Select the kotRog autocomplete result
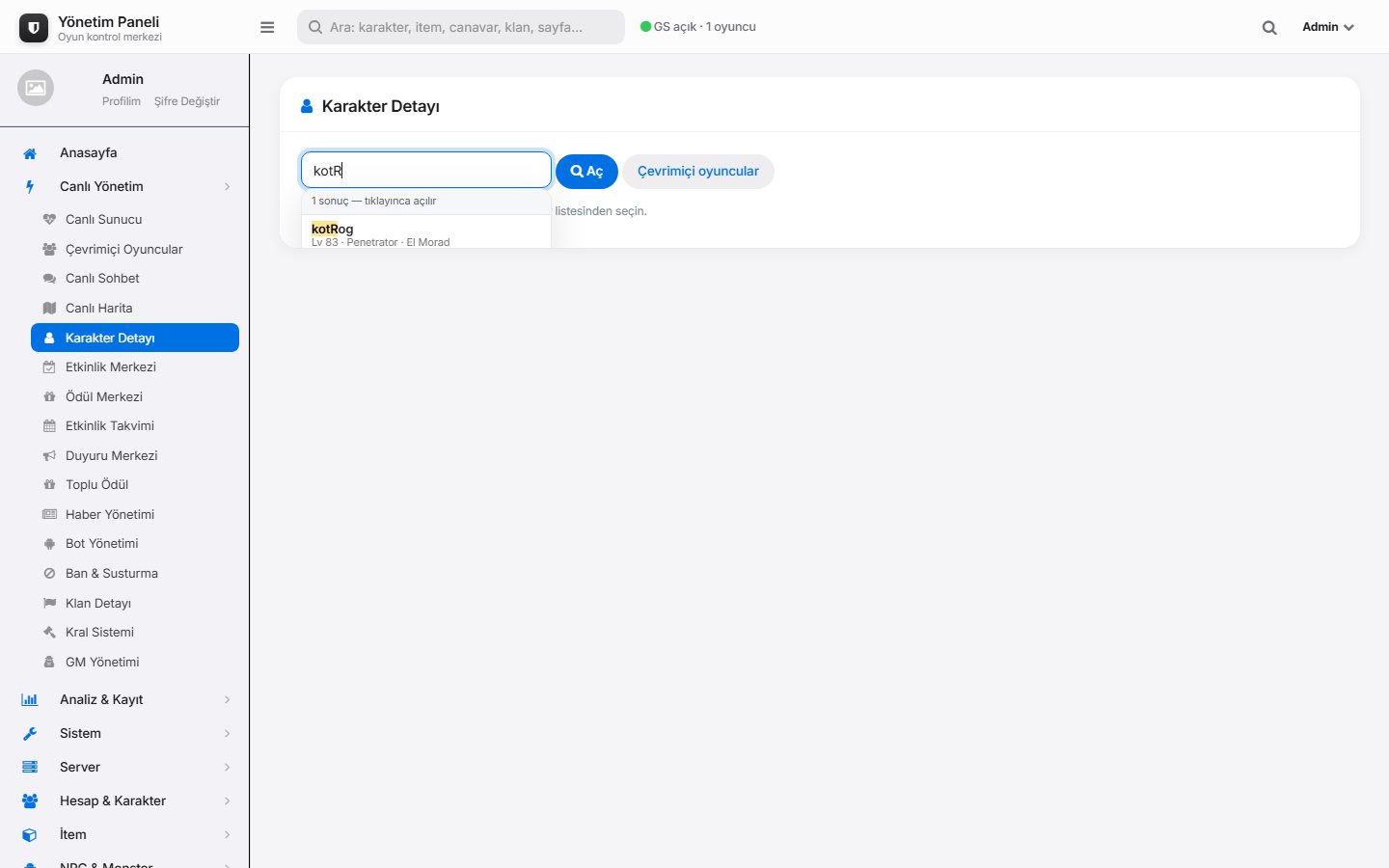Viewport: 1389px width, 868px height. 426,231
